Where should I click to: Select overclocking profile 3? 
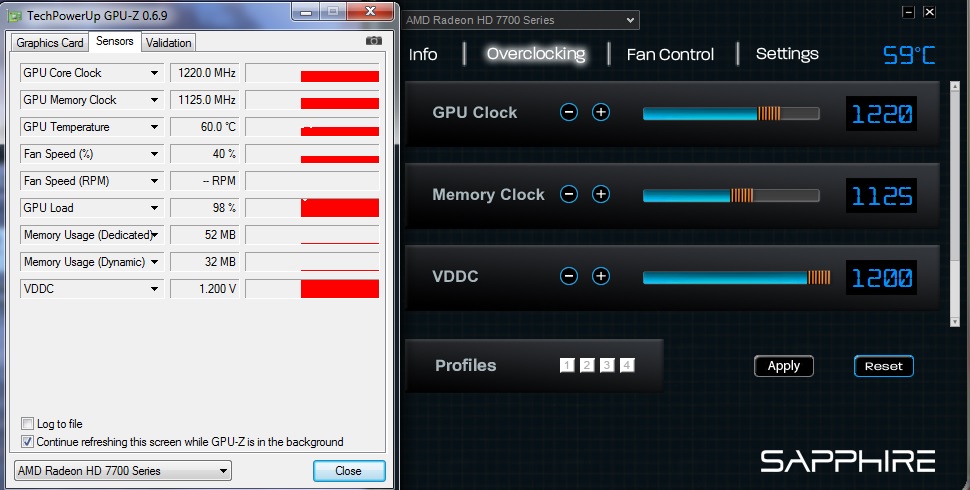pyautogui.click(x=607, y=365)
